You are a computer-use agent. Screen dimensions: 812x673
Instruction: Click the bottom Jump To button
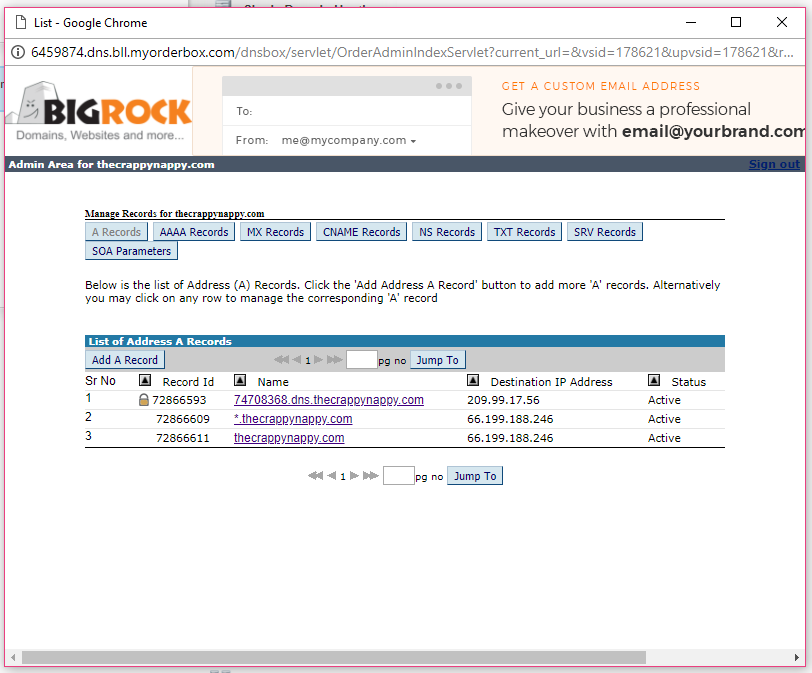click(x=475, y=476)
